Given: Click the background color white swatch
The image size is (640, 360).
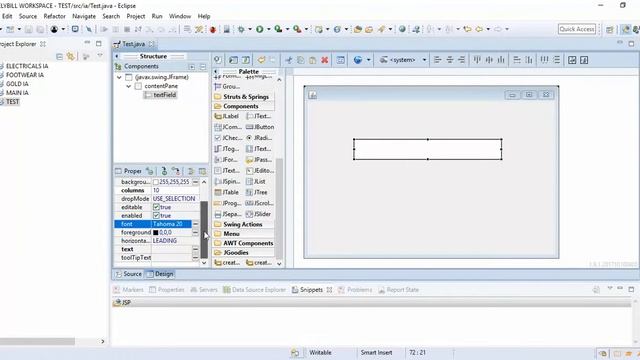Looking at the screenshot, I should point(156,182).
